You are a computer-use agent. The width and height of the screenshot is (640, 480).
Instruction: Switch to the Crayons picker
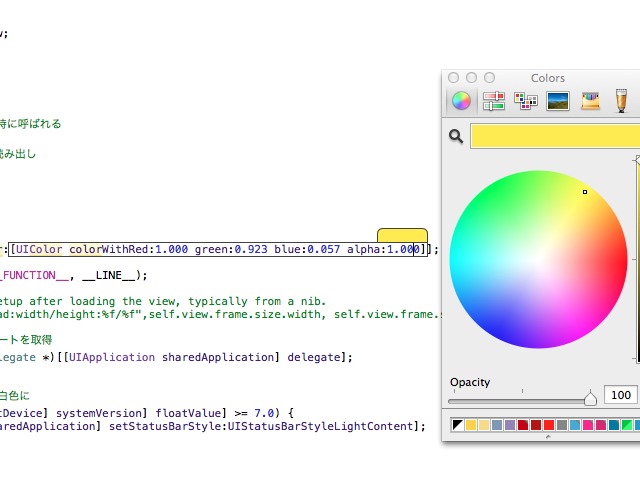pyautogui.click(x=590, y=100)
